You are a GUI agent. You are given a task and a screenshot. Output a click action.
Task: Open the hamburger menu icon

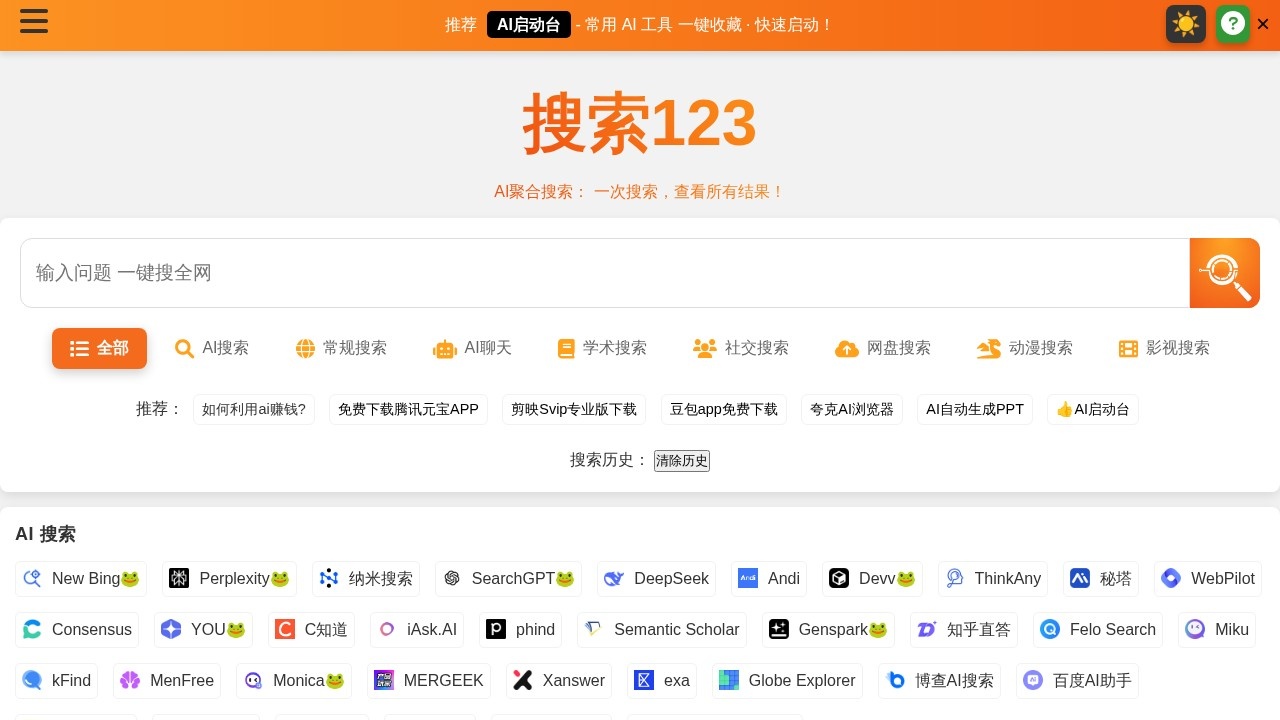pyautogui.click(x=34, y=21)
